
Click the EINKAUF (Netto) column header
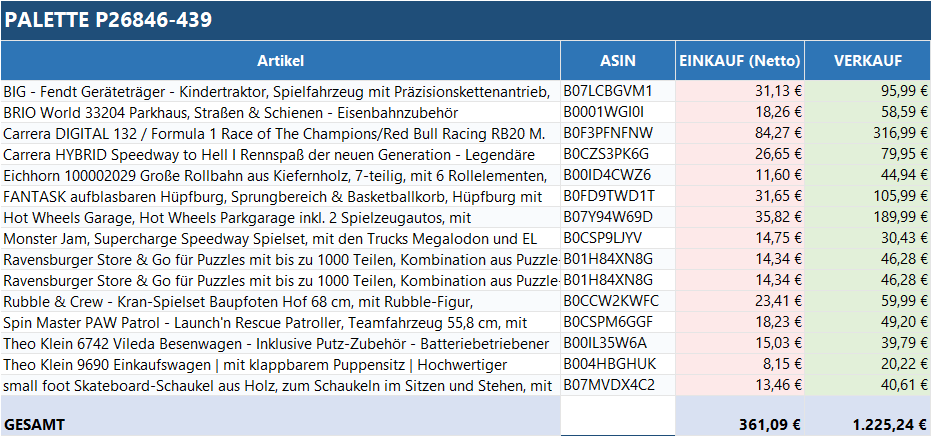(740, 60)
